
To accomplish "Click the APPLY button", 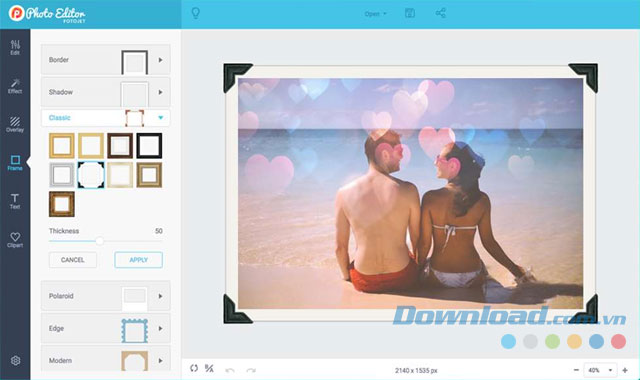I will click(138, 260).
